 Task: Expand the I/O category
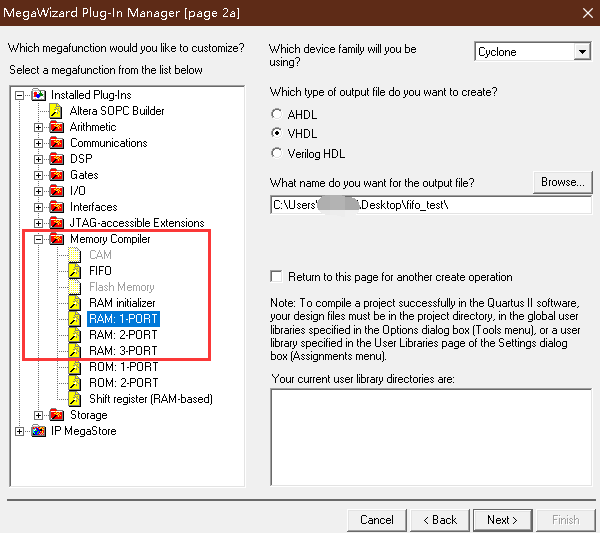[x=38, y=191]
